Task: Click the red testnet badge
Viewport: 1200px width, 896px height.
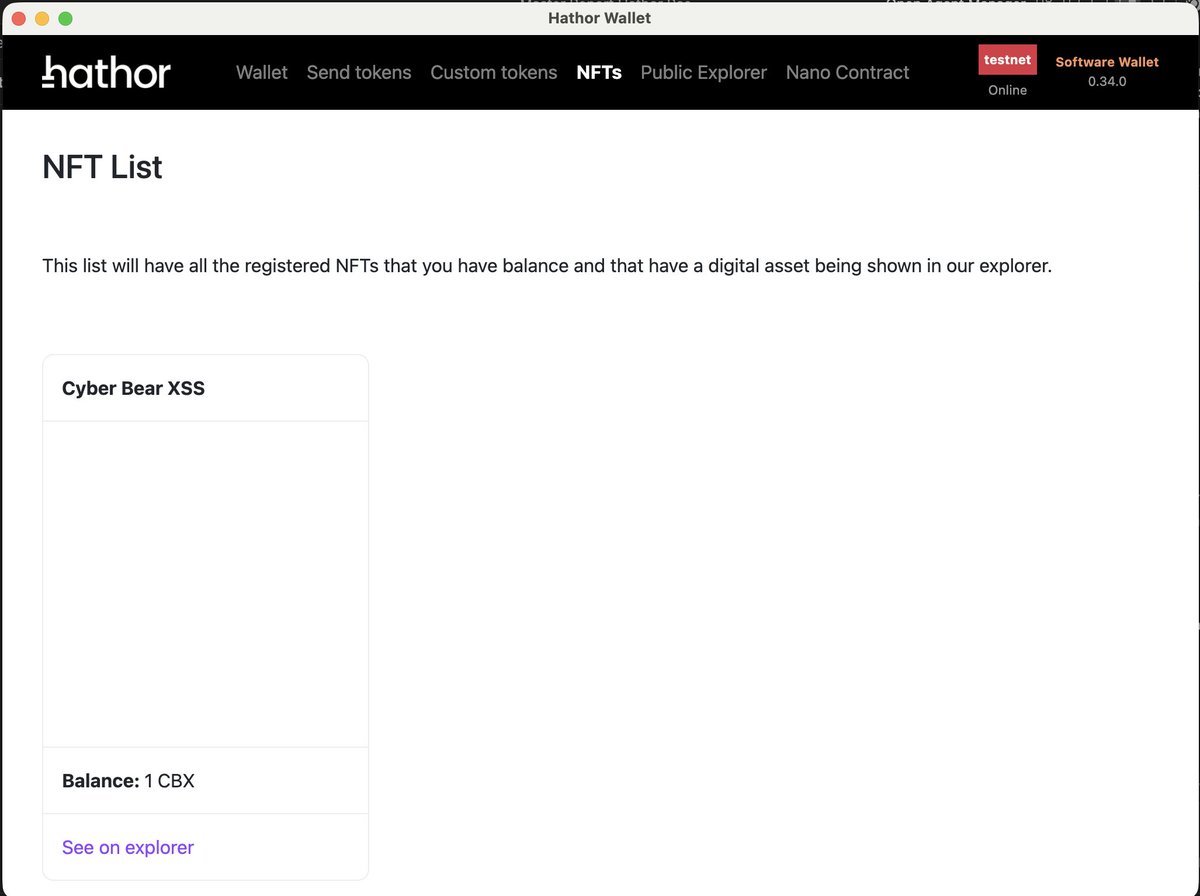Action: tap(1008, 60)
